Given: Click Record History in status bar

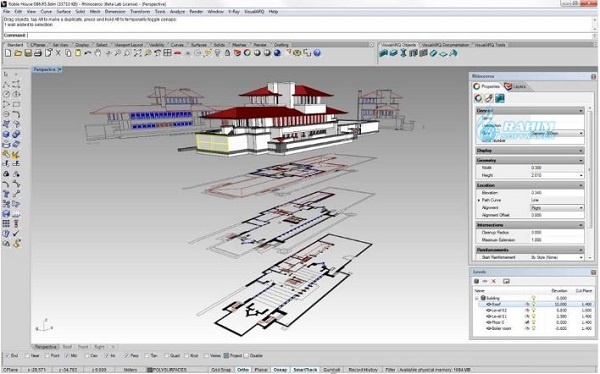Looking at the screenshot, I should (x=363, y=370).
